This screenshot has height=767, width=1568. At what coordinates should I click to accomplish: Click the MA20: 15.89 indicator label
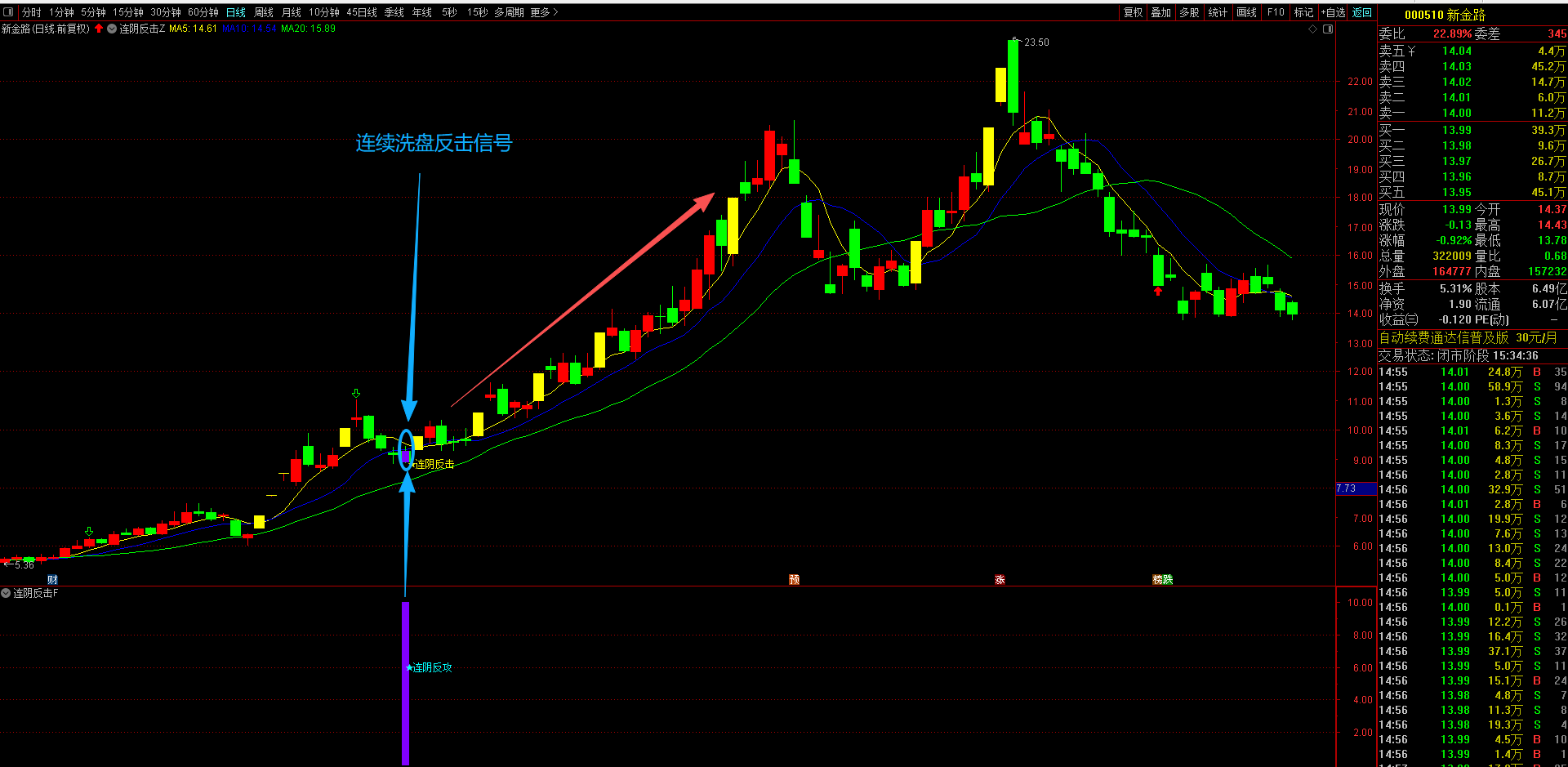point(308,29)
